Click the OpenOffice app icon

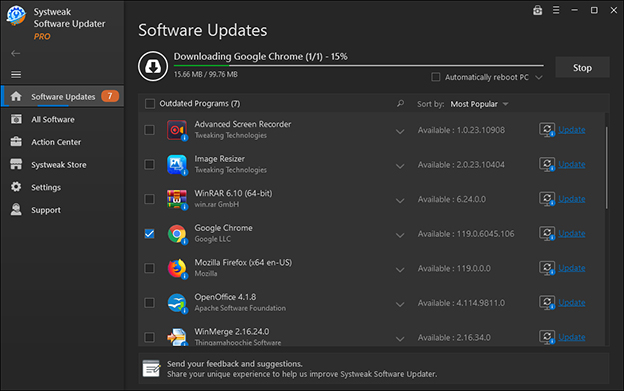(177, 303)
